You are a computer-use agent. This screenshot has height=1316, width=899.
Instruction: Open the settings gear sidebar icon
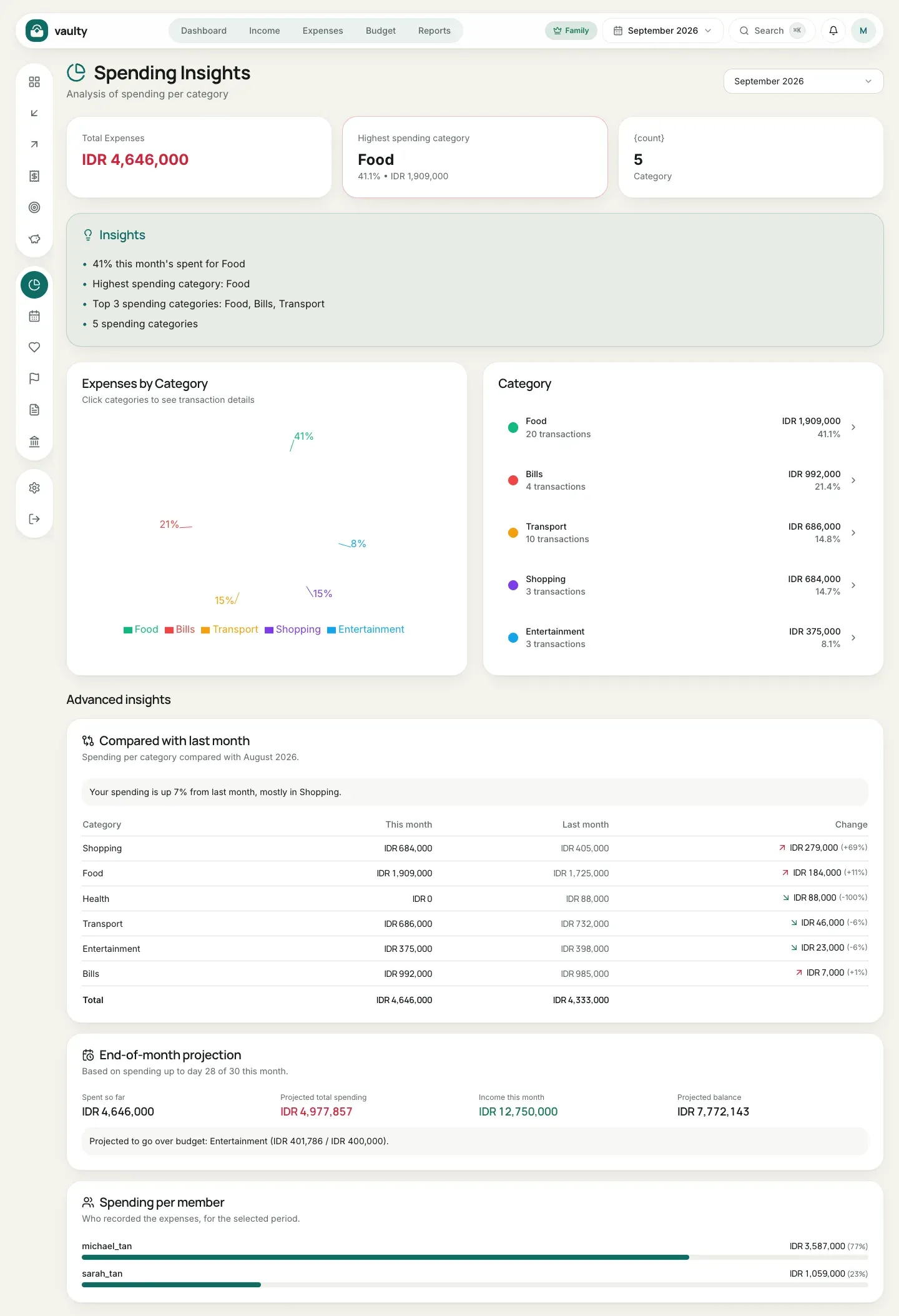[x=34, y=488]
